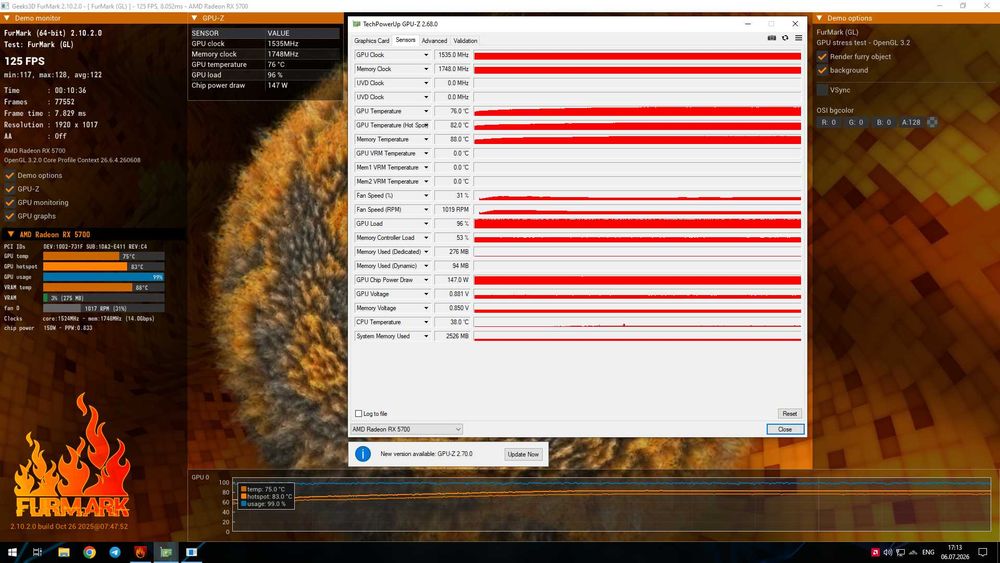
Task: Open the GPU-Z hamburger menu icon
Action: (x=798, y=38)
